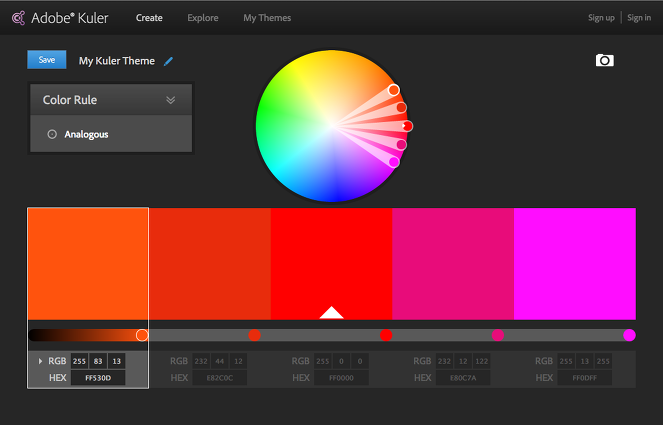
Task: Click the blue Save button
Action: [47, 60]
